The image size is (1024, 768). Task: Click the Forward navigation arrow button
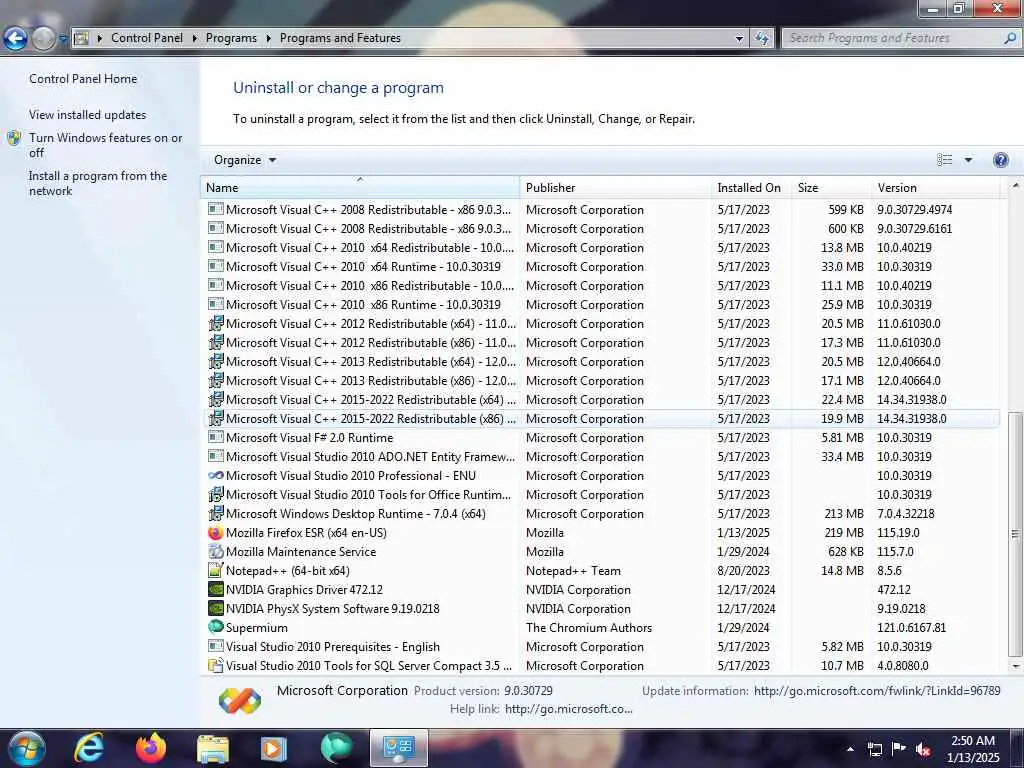(x=43, y=39)
